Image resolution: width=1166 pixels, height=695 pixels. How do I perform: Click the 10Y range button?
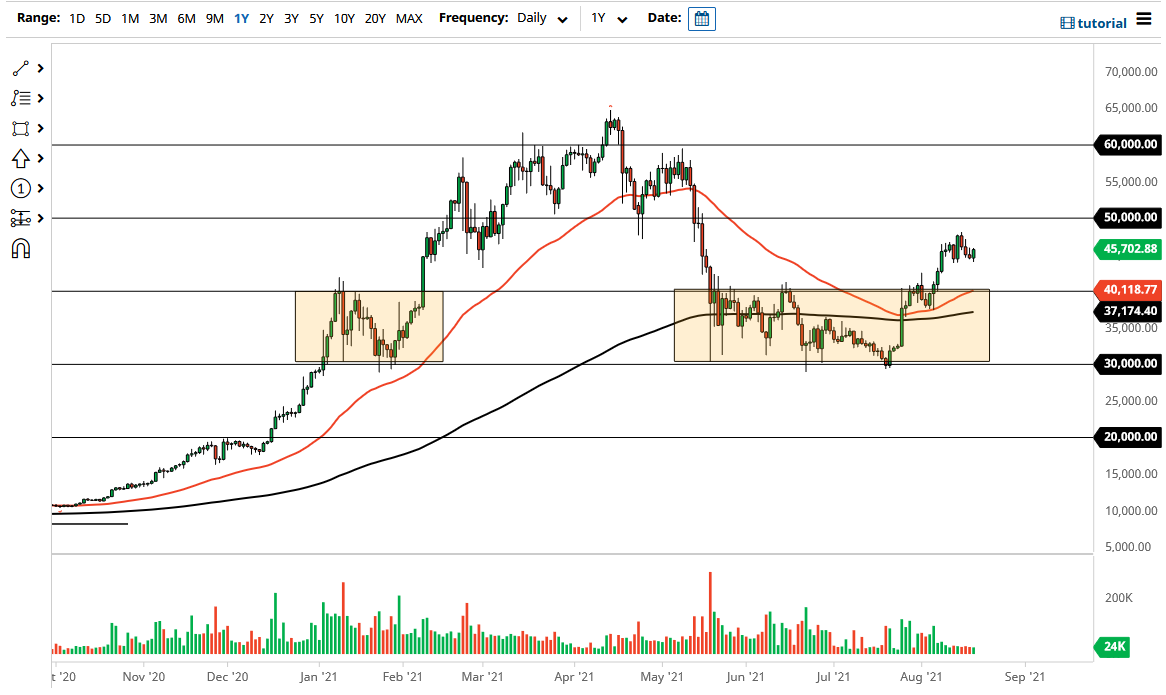coord(344,18)
